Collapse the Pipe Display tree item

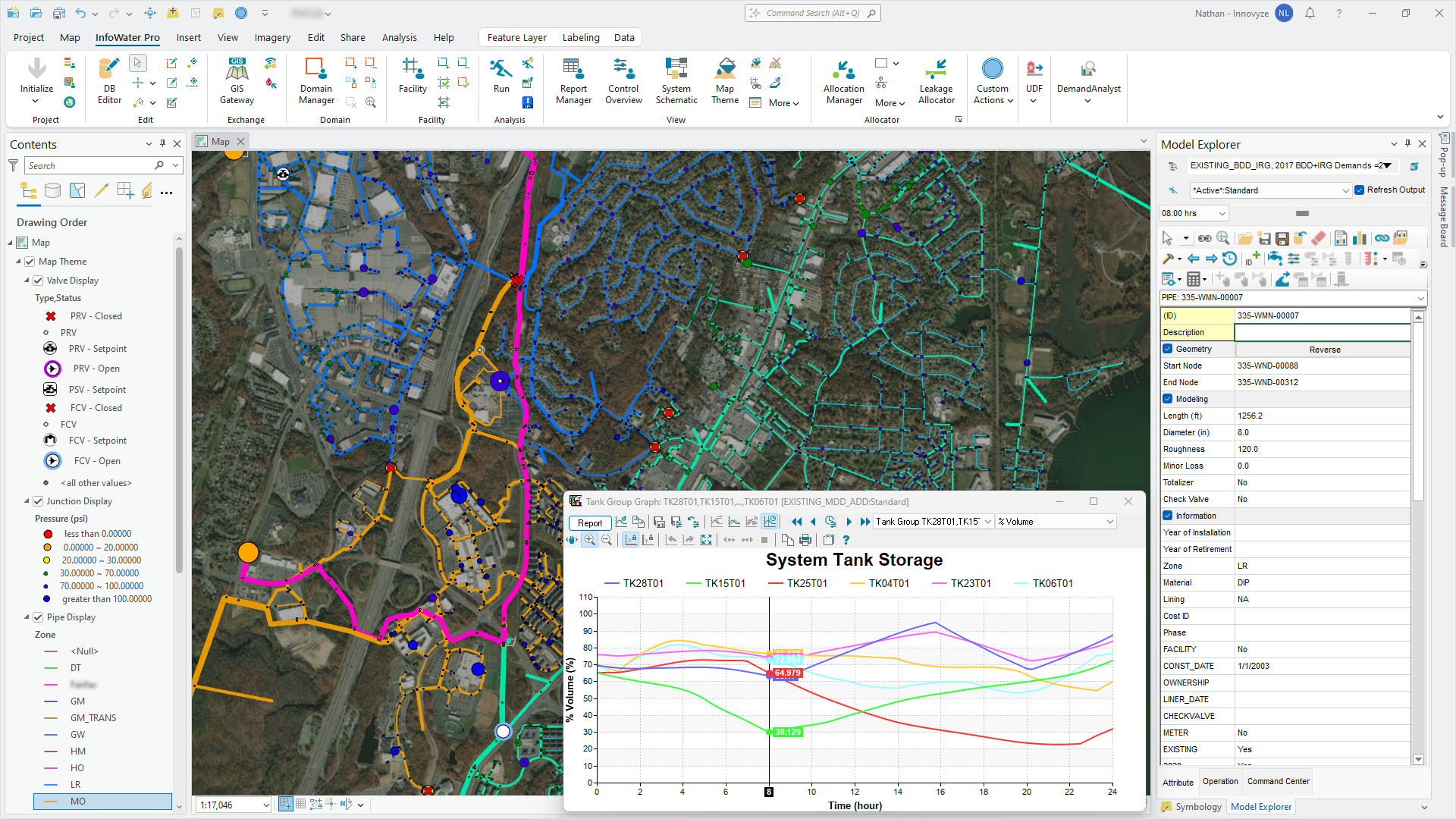click(27, 617)
